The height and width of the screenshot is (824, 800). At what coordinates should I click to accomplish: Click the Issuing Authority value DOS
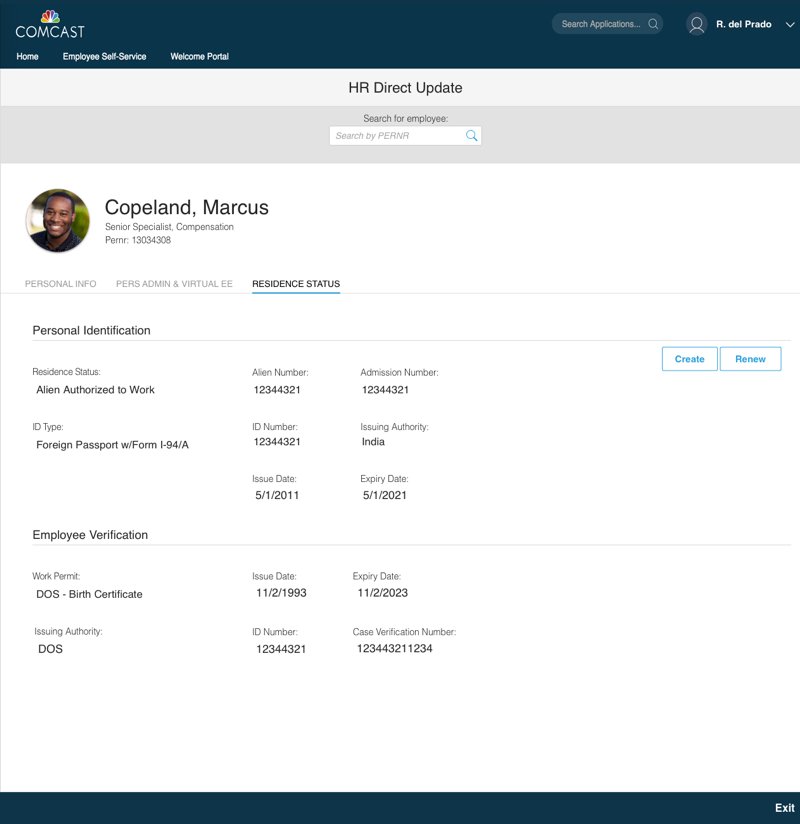[x=50, y=649]
